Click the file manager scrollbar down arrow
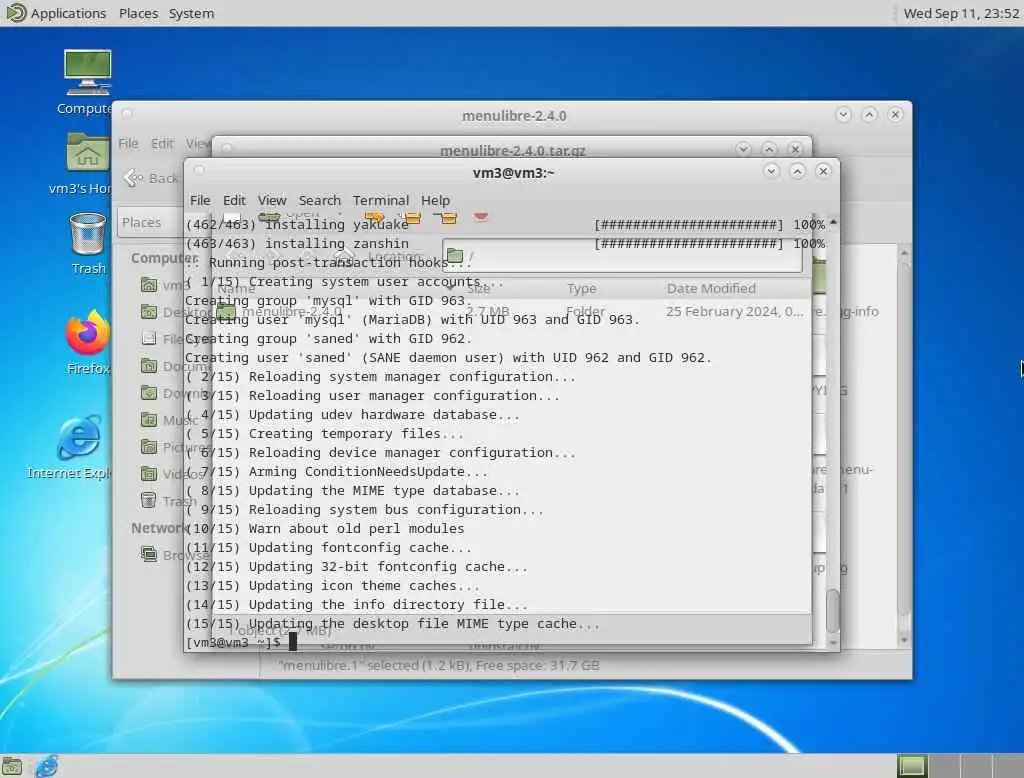This screenshot has width=1024, height=778. point(904,640)
